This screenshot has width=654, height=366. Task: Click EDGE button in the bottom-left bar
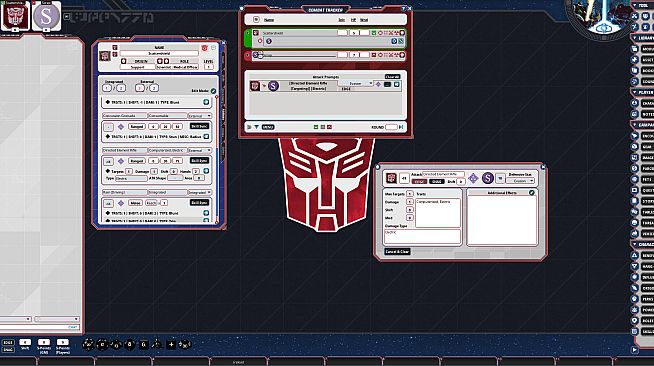pyautogui.click(x=8, y=342)
